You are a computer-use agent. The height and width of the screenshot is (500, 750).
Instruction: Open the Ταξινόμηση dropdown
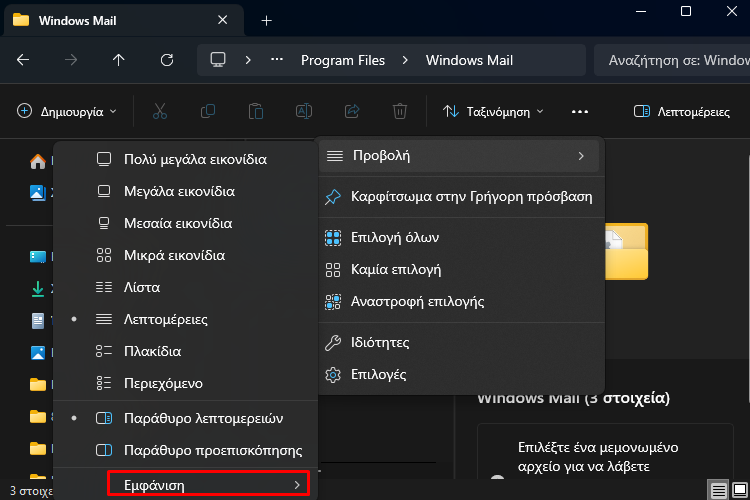493,111
